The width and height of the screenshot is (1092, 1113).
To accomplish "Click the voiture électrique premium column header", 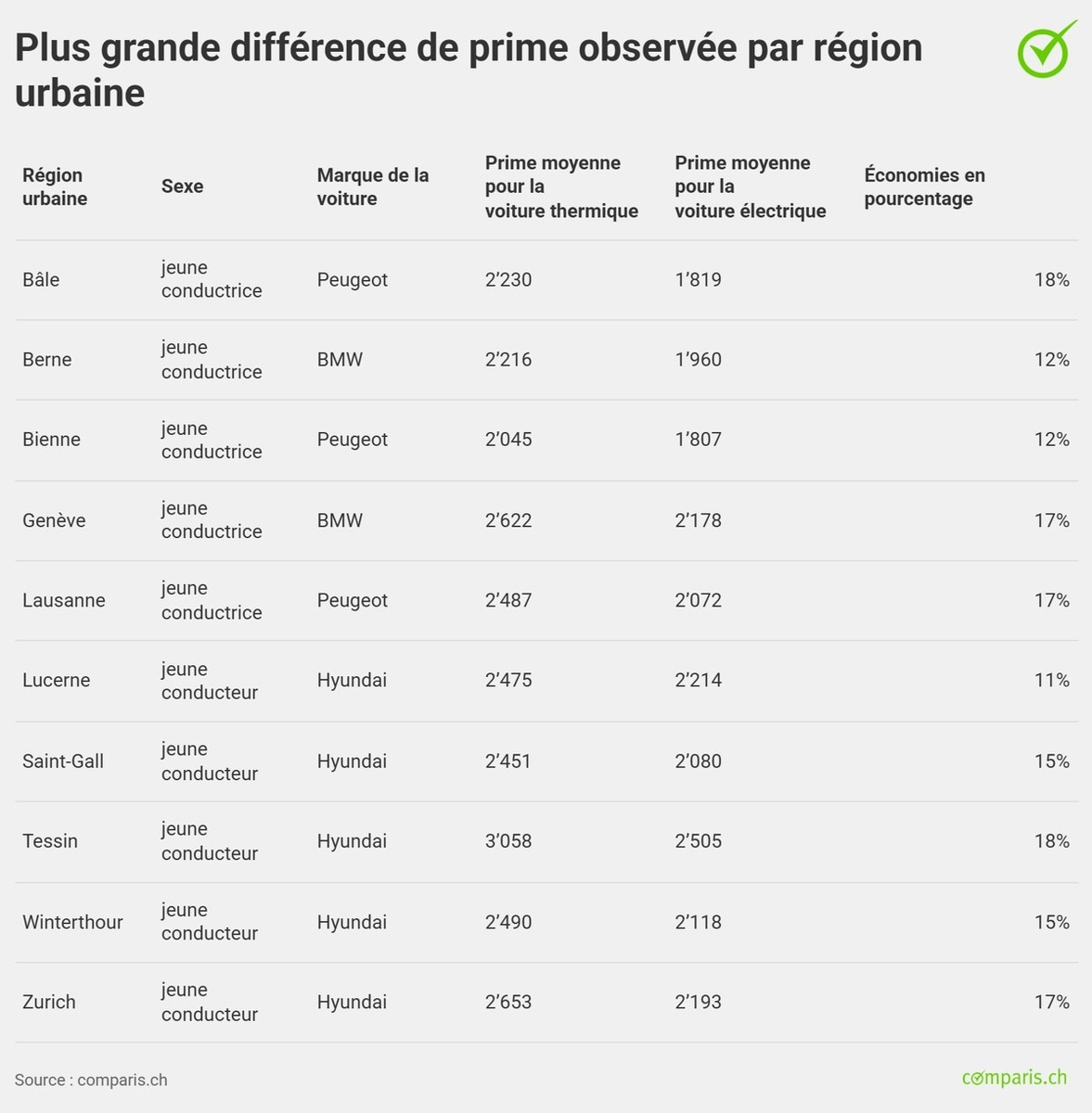I will pos(750,186).
